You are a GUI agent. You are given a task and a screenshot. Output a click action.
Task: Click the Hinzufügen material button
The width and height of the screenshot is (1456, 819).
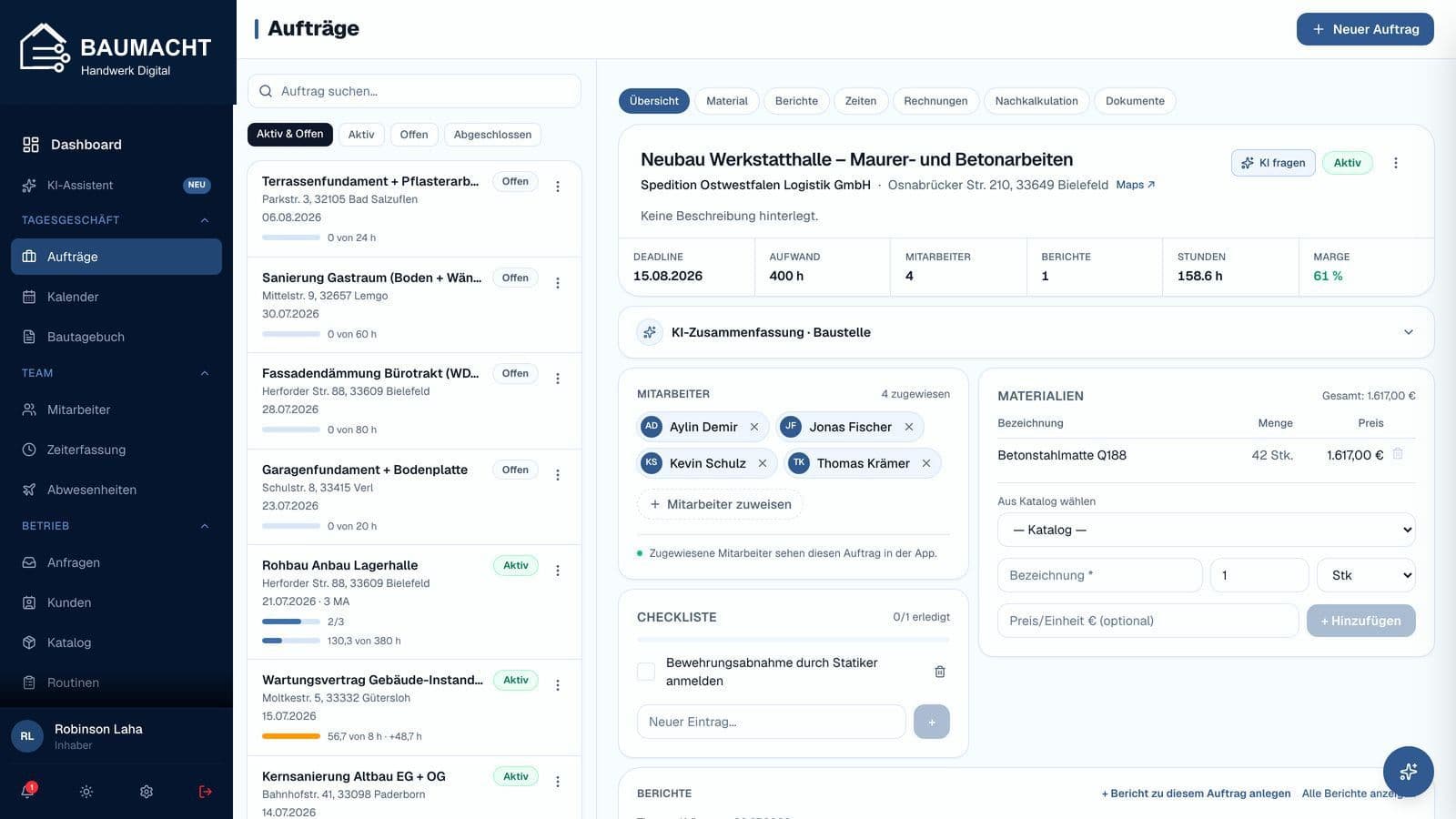pyautogui.click(x=1361, y=621)
